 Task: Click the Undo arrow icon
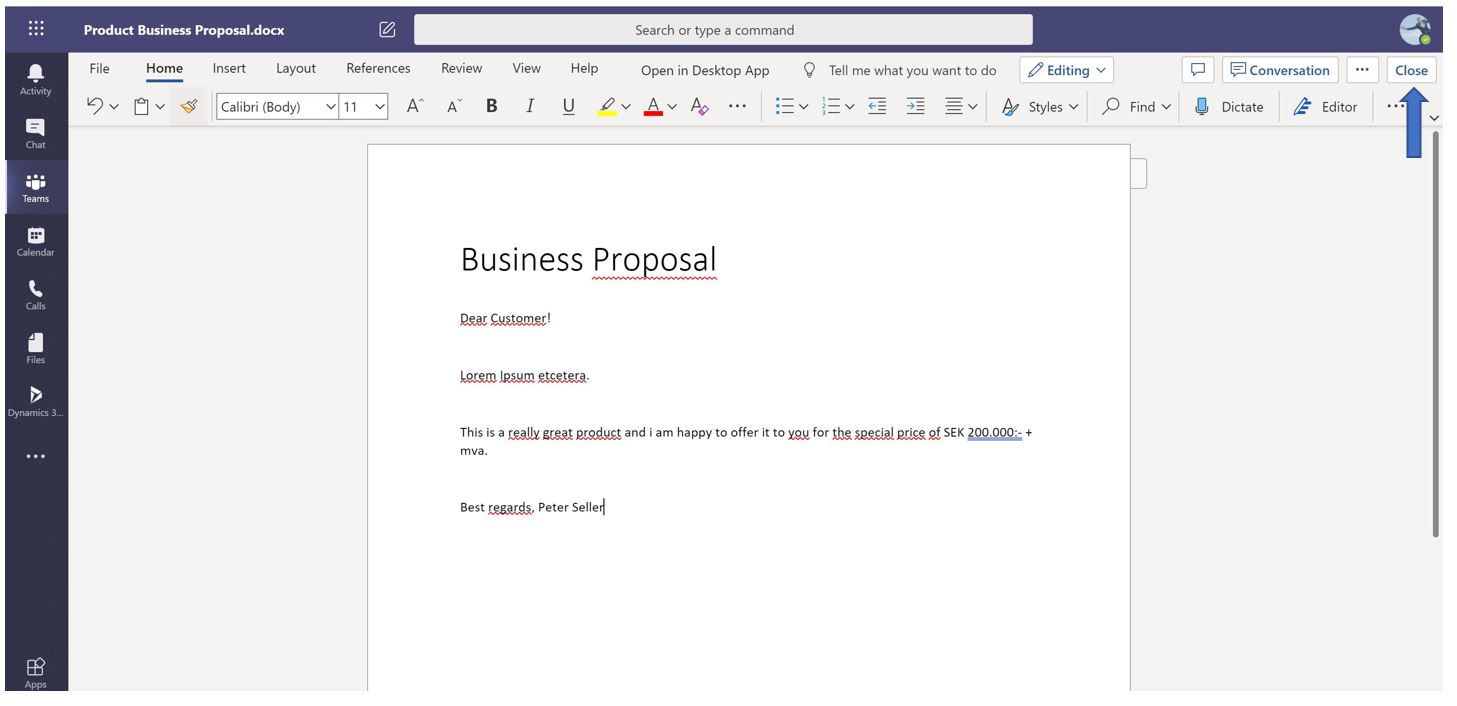(x=95, y=106)
